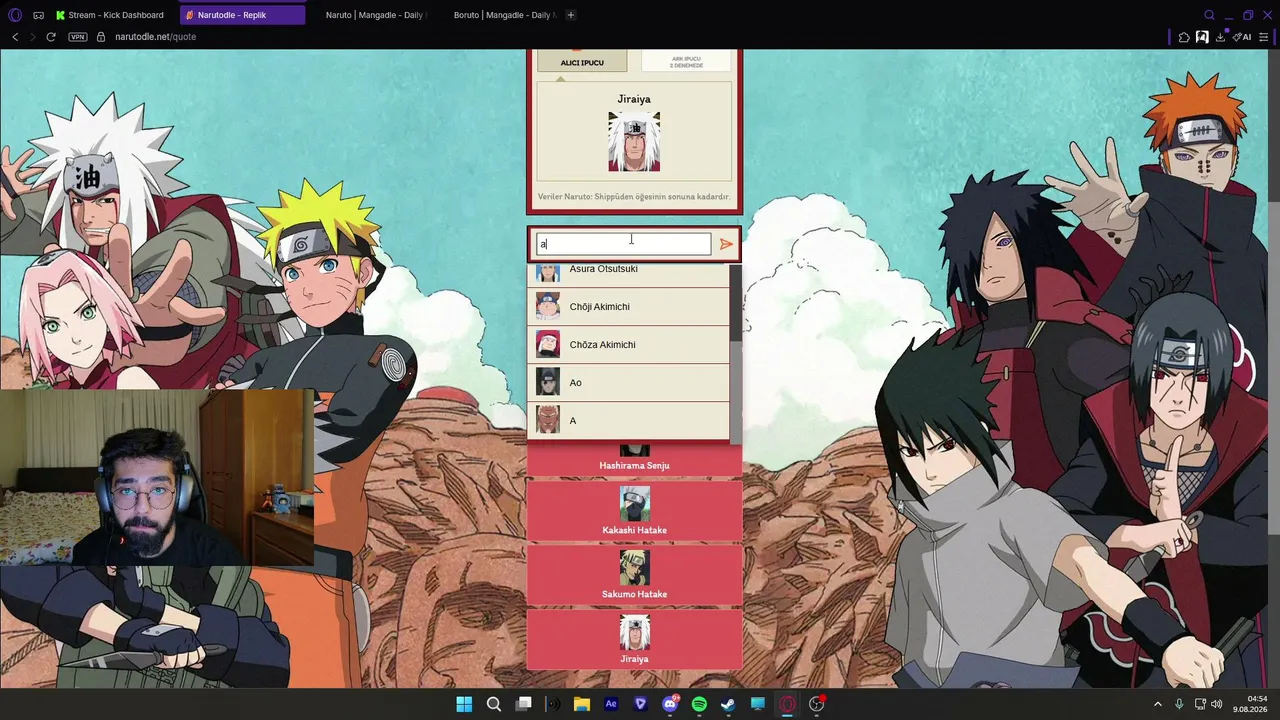The width and height of the screenshot is (1280, 720).
Task: Submit the guess with the arrow button
Action: click(726, 244)
